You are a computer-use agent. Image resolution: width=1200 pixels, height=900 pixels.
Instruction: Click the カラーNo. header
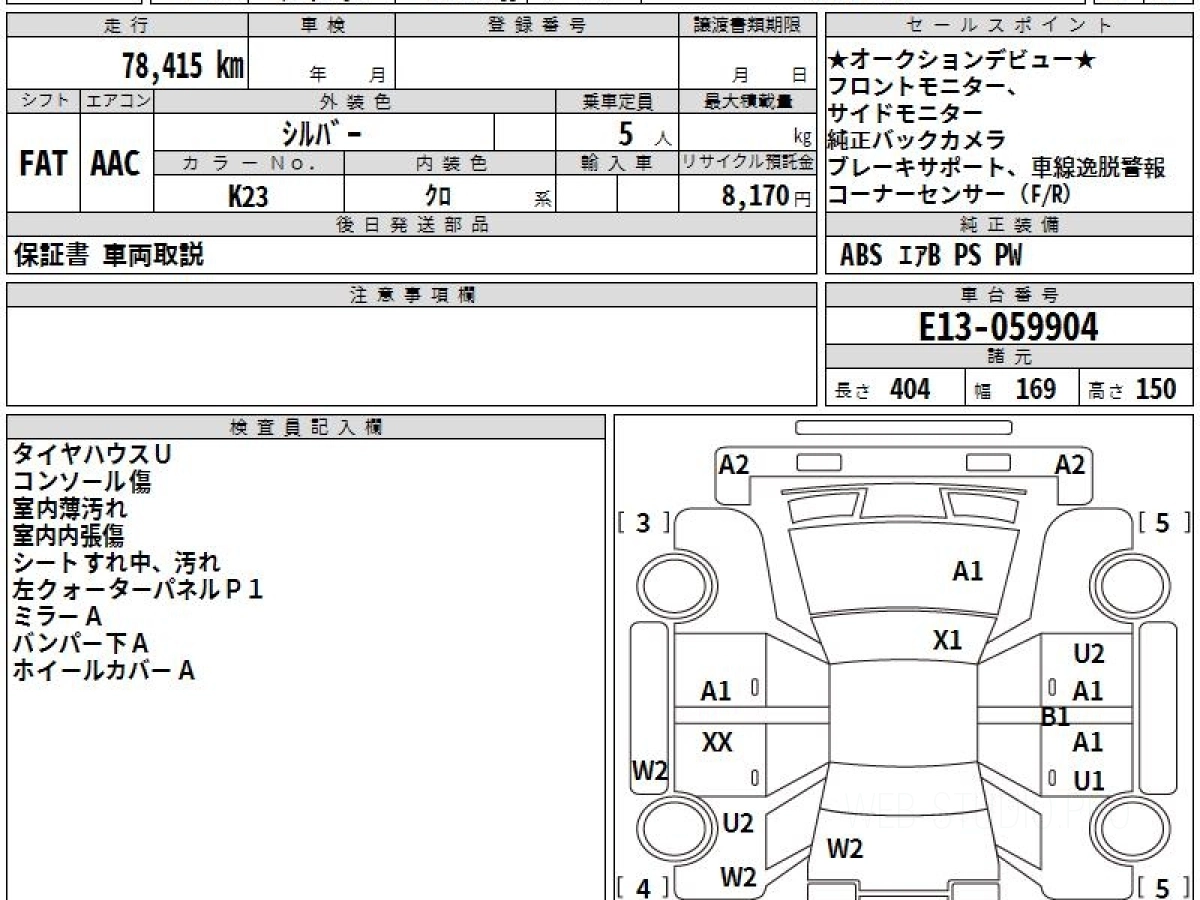[x=249, y=163]
